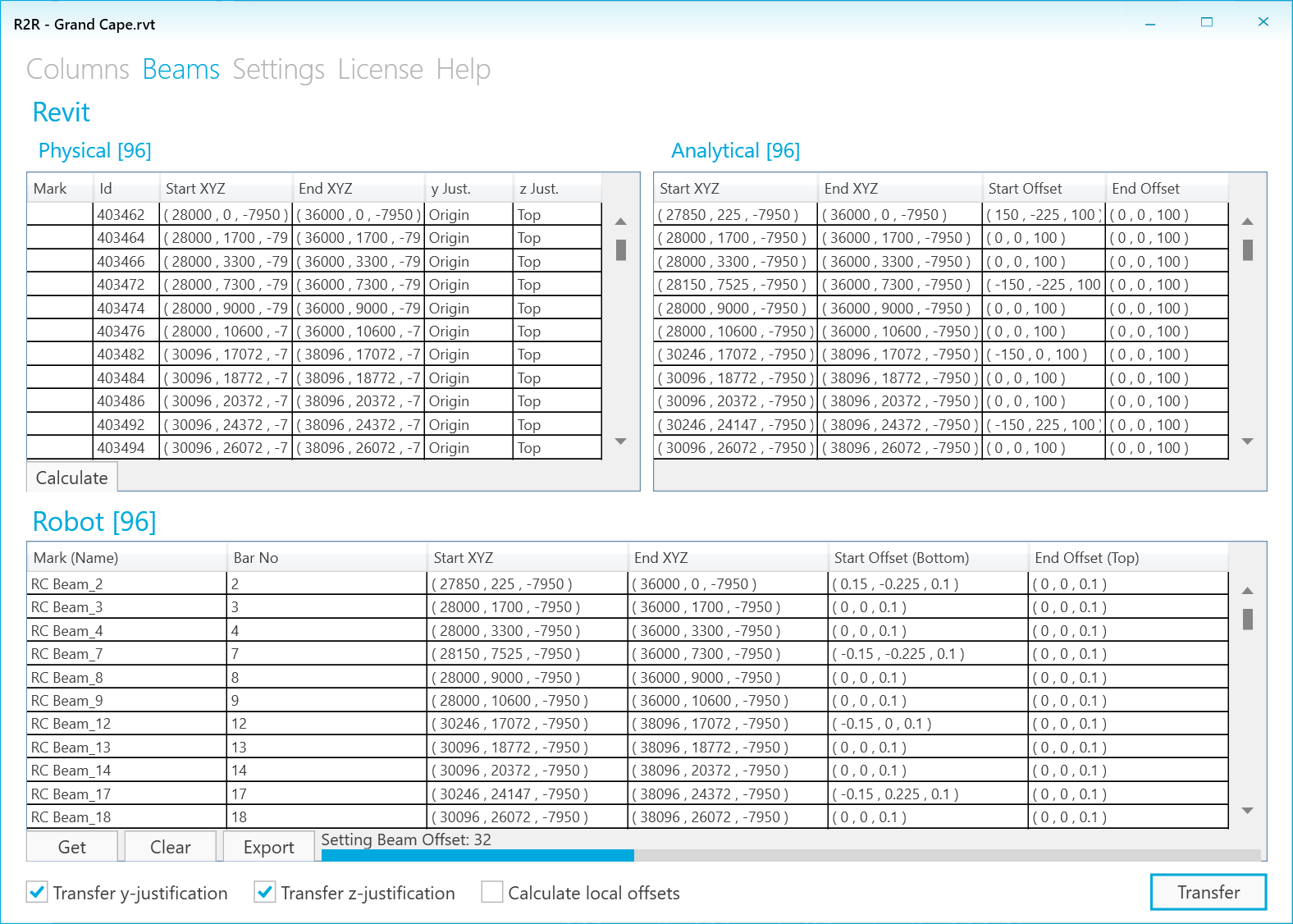The width and height of the screenshot is (1293, 924).
Task: Click the y Just. column header
Action: [x=469, y=189]
